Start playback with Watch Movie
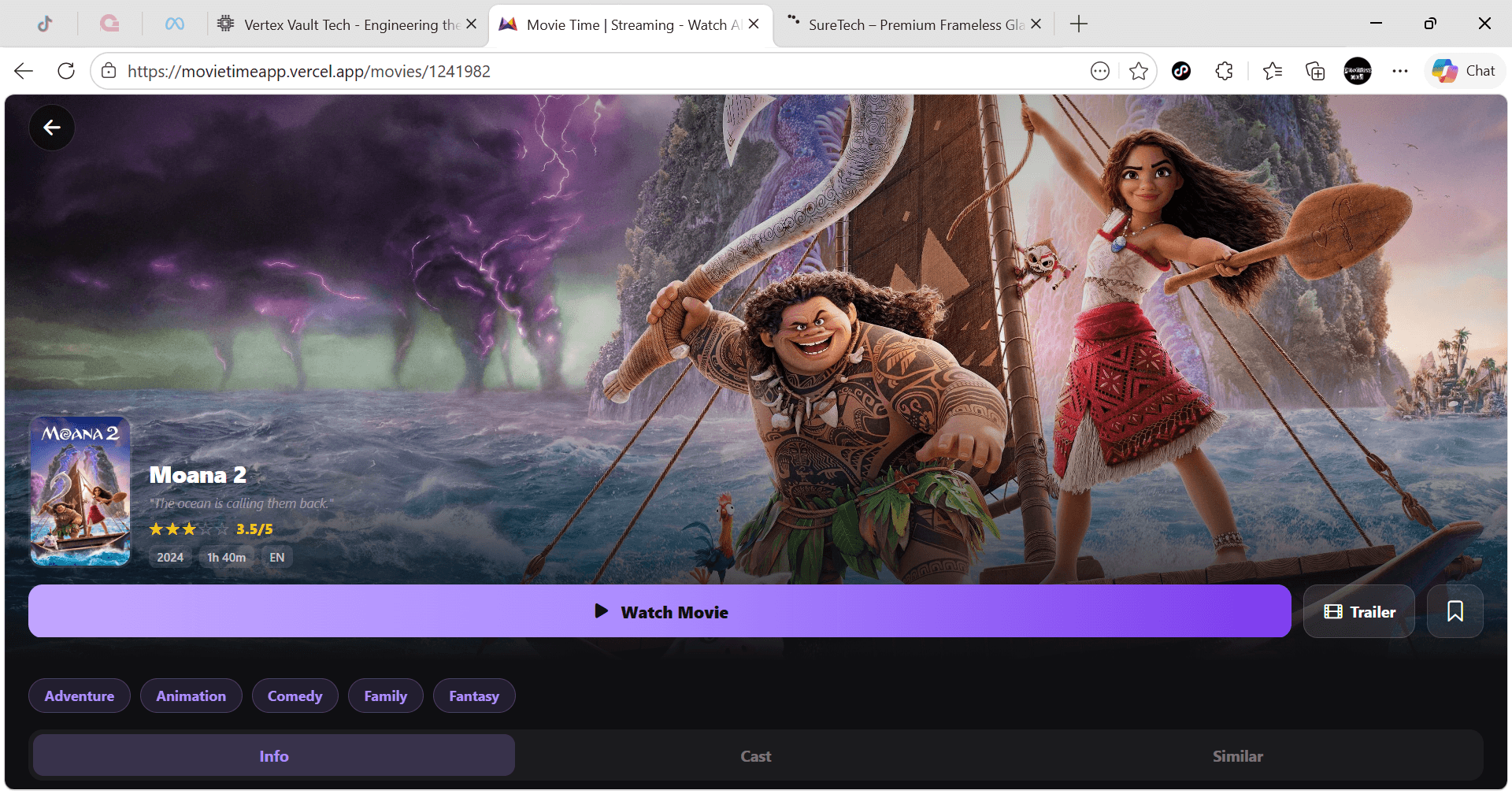 tap(660, 611)
